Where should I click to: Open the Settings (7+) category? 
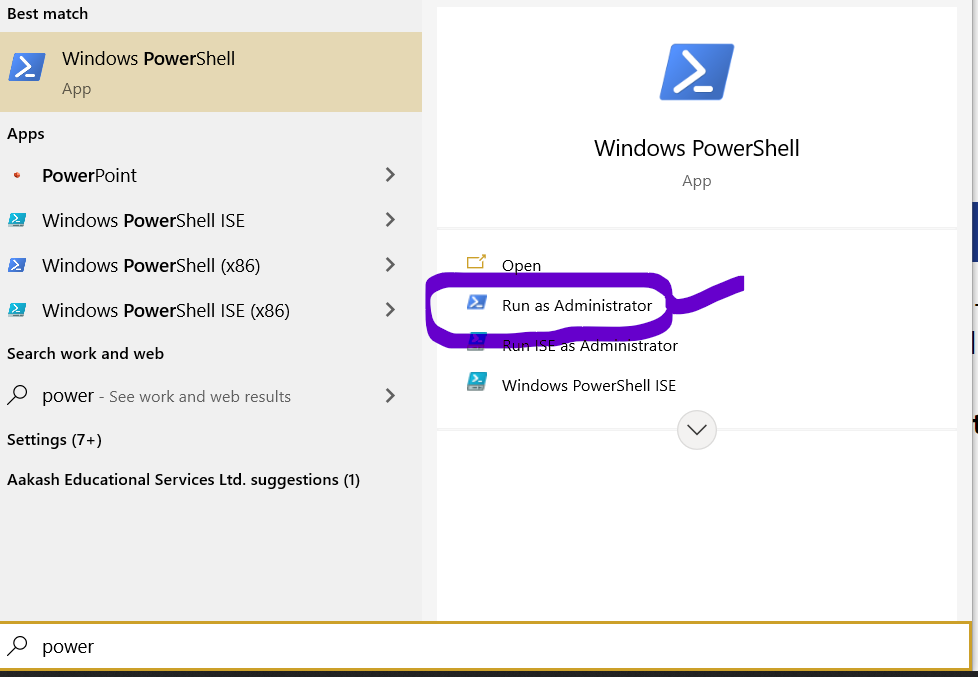pos(55,439)
